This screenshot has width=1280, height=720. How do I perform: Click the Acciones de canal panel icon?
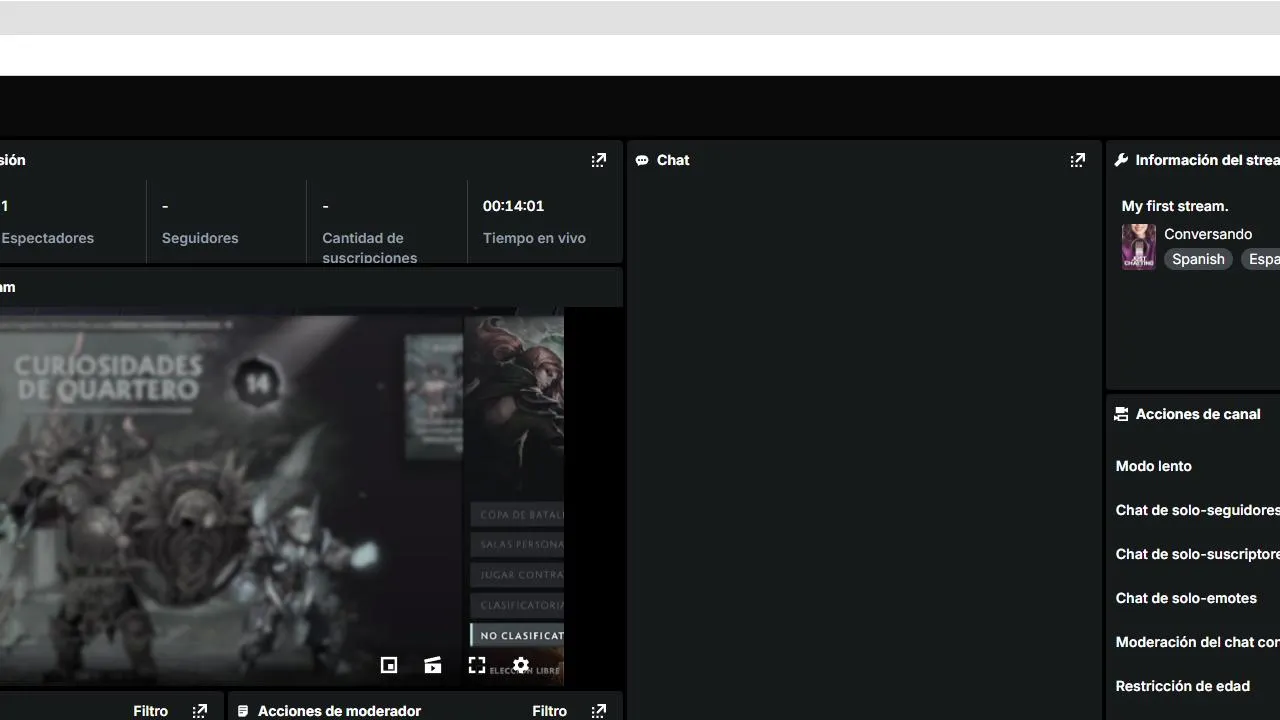[1121, 414]
